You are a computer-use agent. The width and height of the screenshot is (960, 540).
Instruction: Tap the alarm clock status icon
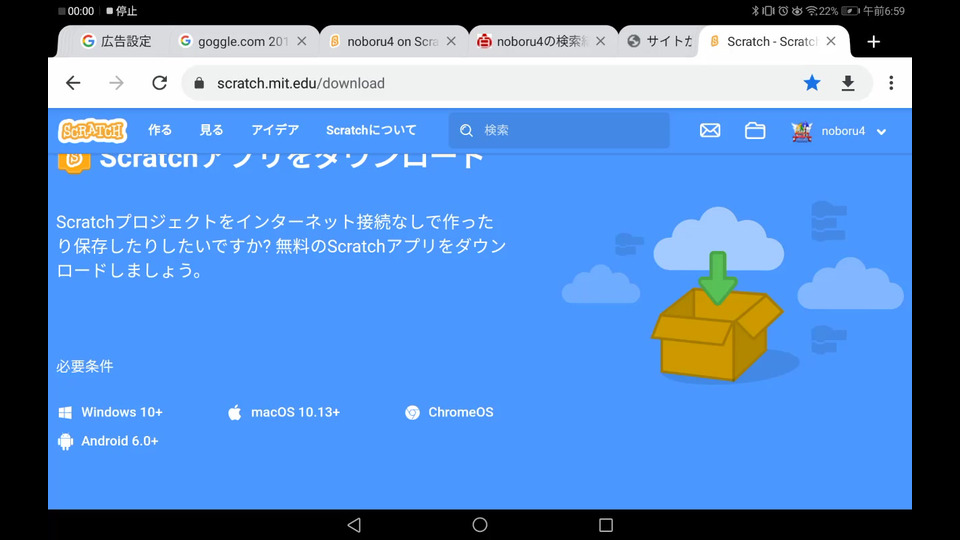coord(783,11)
